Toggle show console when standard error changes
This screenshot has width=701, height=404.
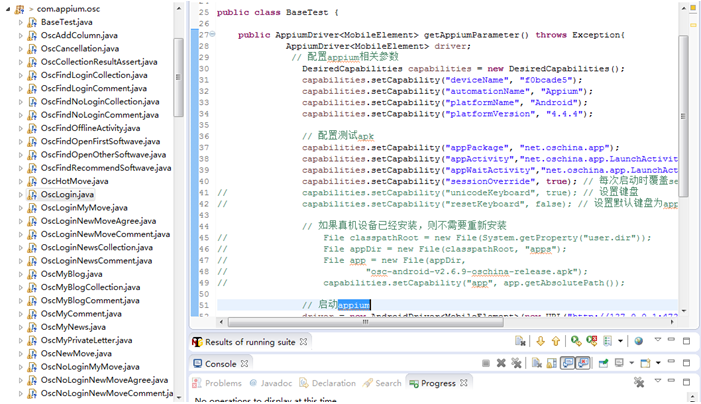coord(583,363)
